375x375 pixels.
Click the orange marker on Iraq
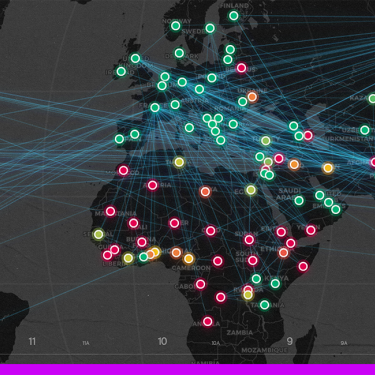(294, 164)
